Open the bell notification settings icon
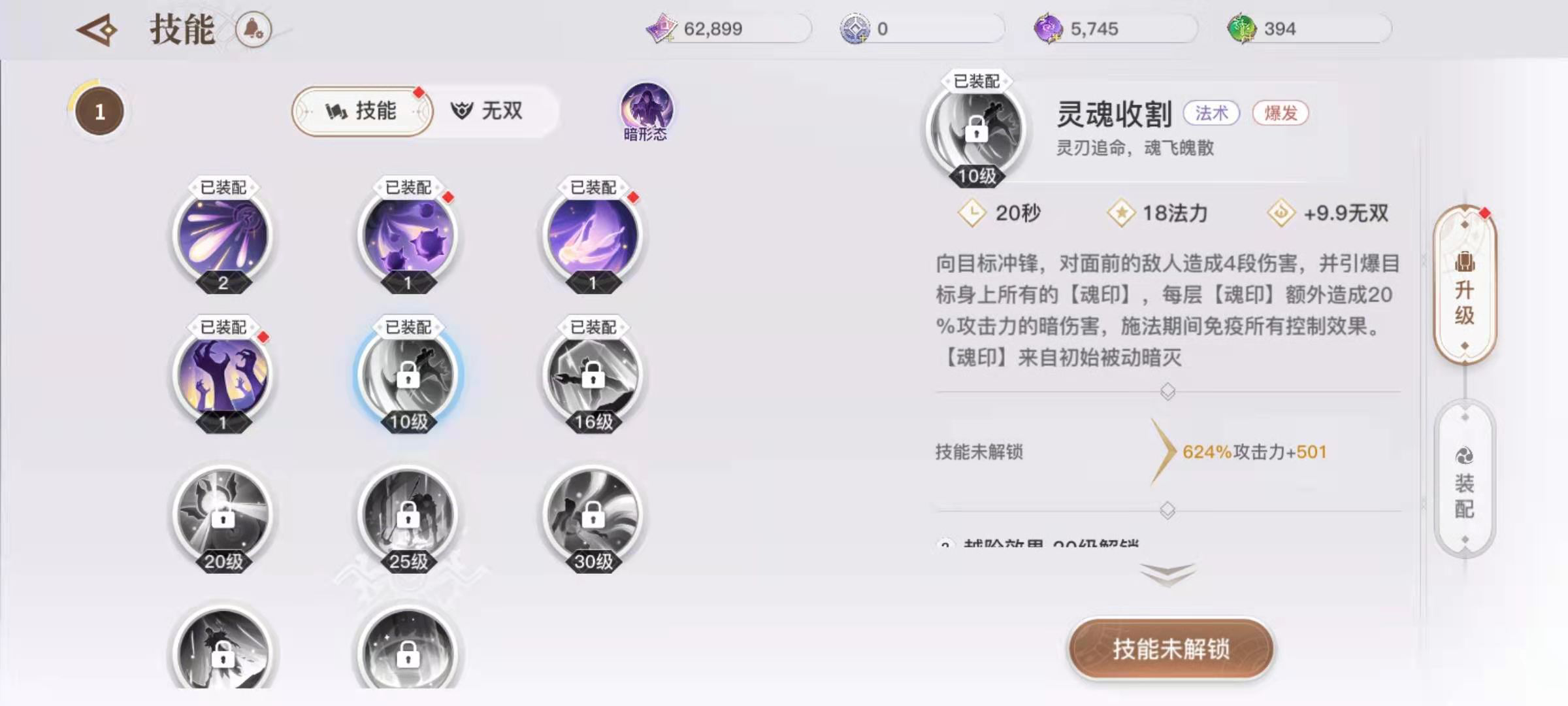This screenshot has width=1568, height=706. coord(253,29)
